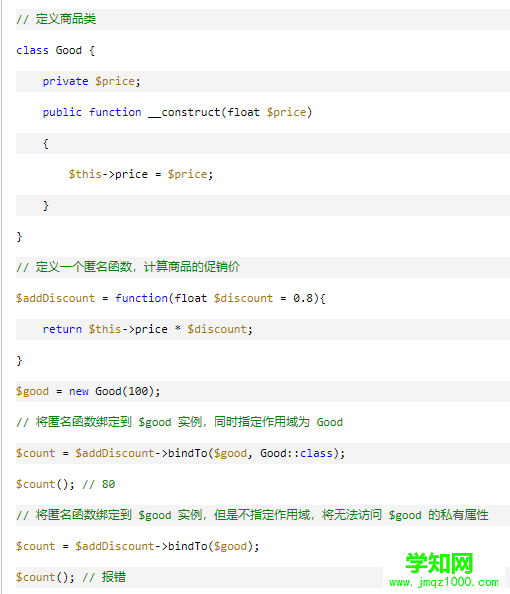510x594 pixels.
Task: Click the comment ending with '的私有属性'
Action: click(x=252, y=515)
